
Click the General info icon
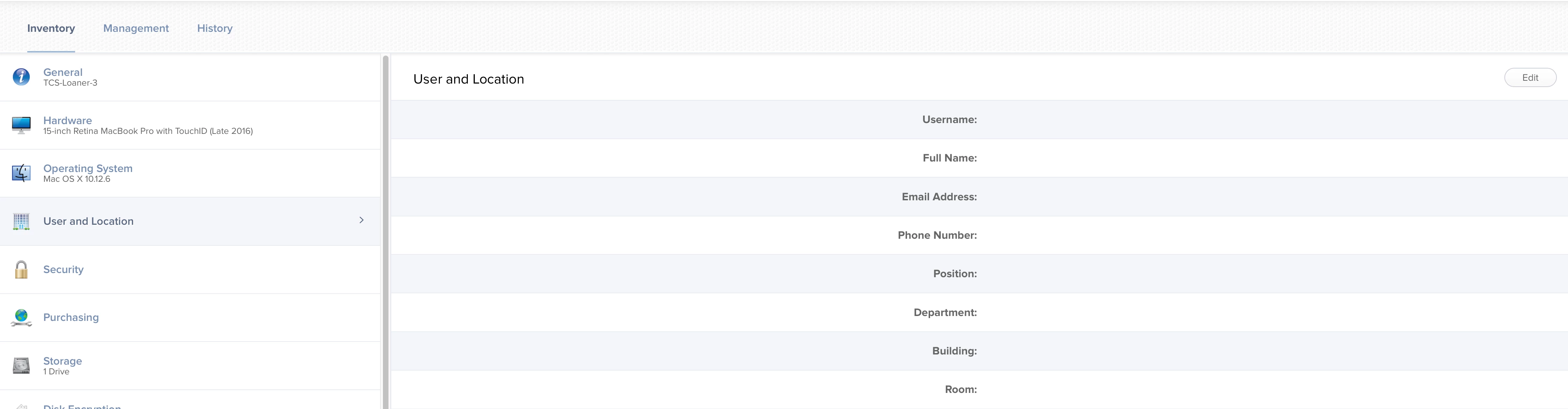(21, 77)
